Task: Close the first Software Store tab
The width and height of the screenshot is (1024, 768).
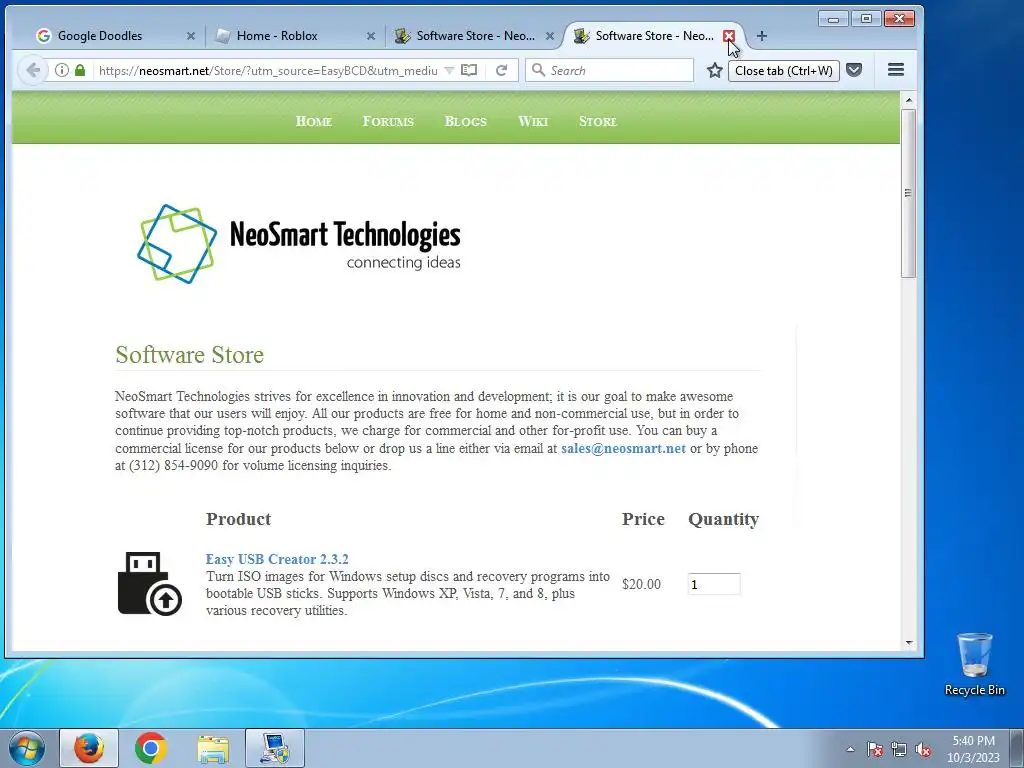Action: tap(550, 36)
